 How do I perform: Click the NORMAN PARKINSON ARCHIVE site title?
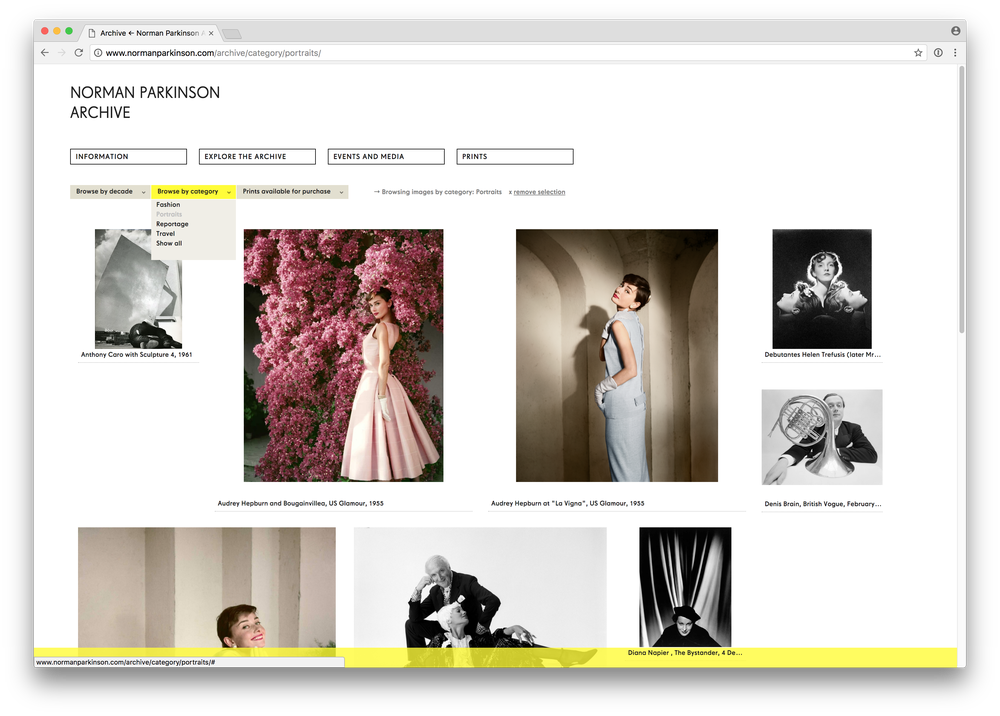point(145,103)
